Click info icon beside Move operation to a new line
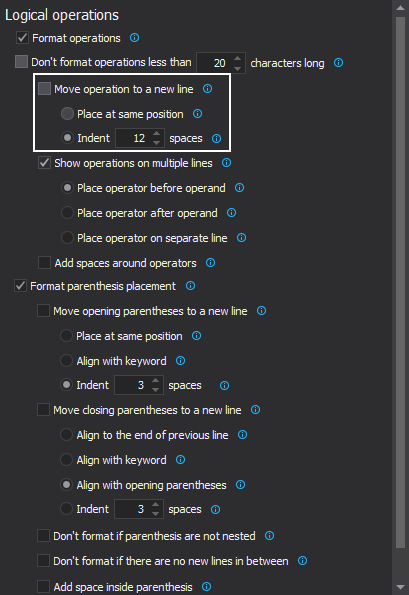The image size is (409, 595). (207, 89)
